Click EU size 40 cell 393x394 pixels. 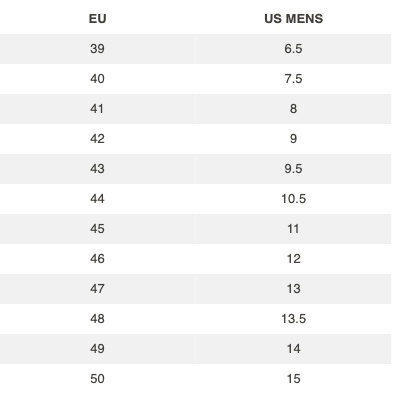pos(97,79)
